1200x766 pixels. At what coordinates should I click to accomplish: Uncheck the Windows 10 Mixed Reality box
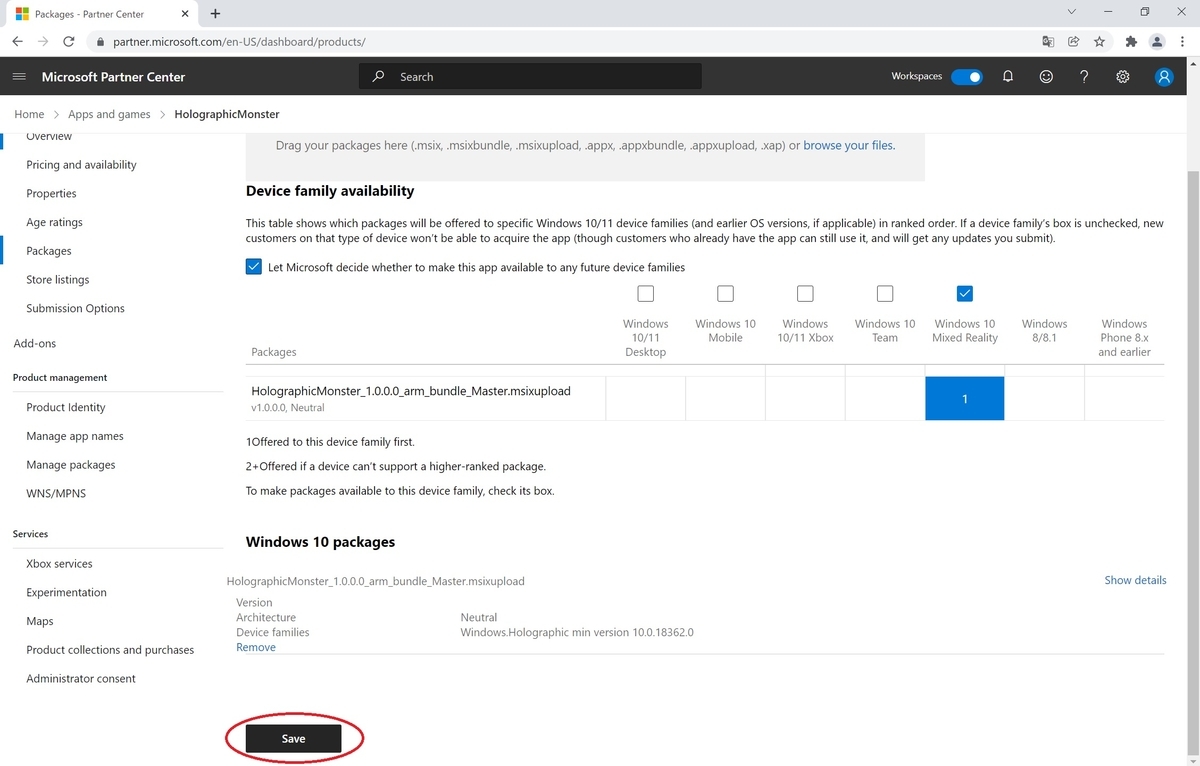pos(965,293)
